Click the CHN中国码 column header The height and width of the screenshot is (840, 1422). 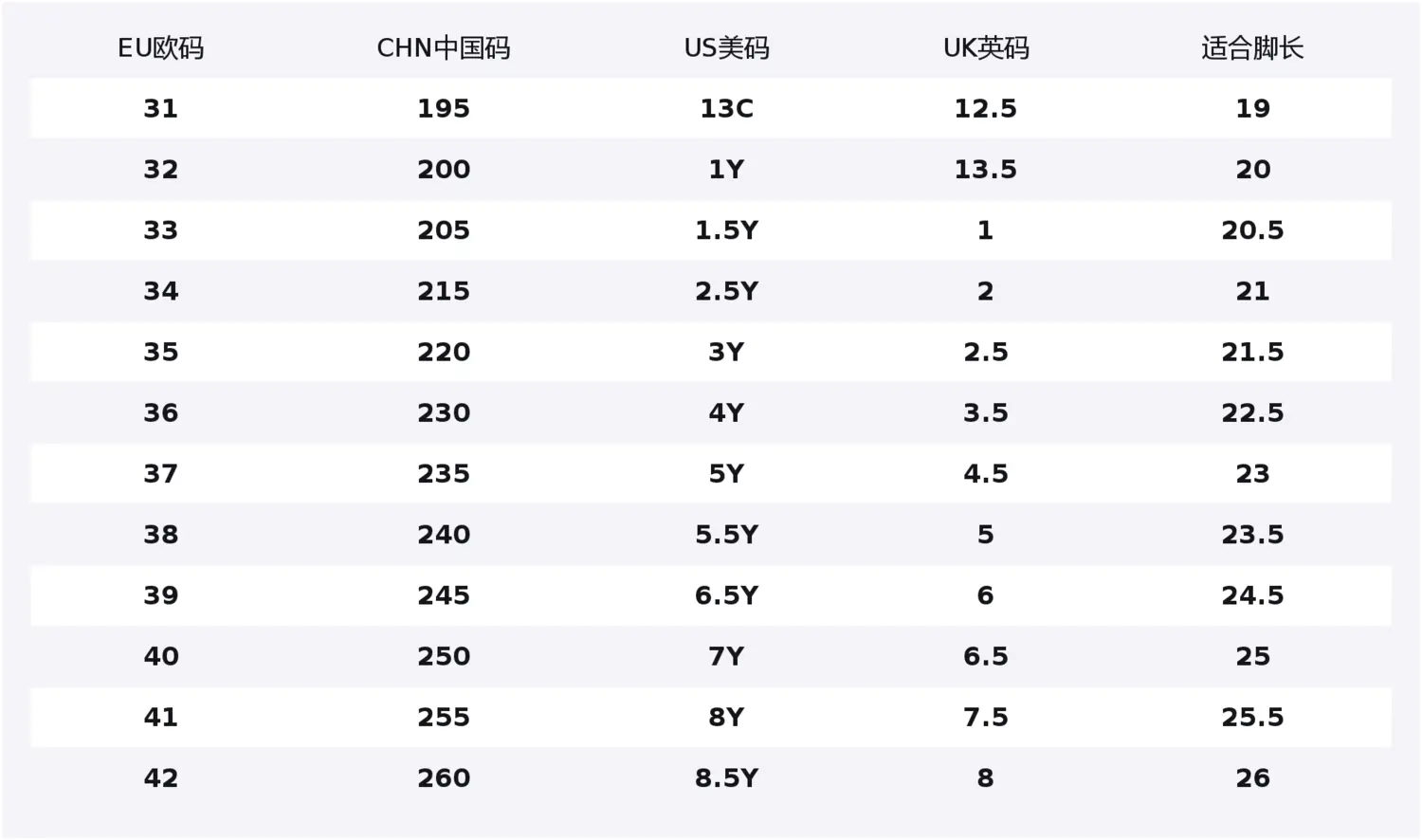[444, 48]
